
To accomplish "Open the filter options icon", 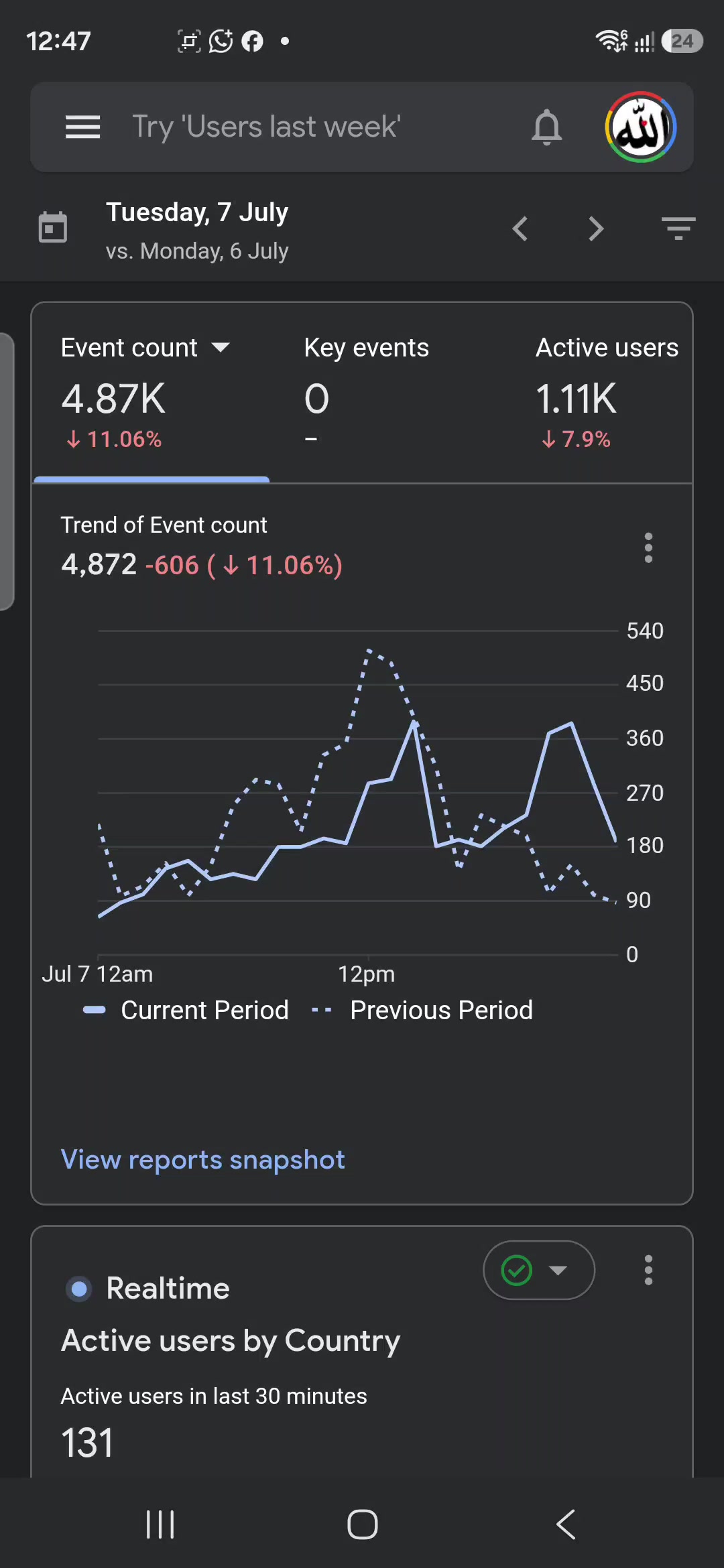I will pyautogui.click(x=678, y=228).
